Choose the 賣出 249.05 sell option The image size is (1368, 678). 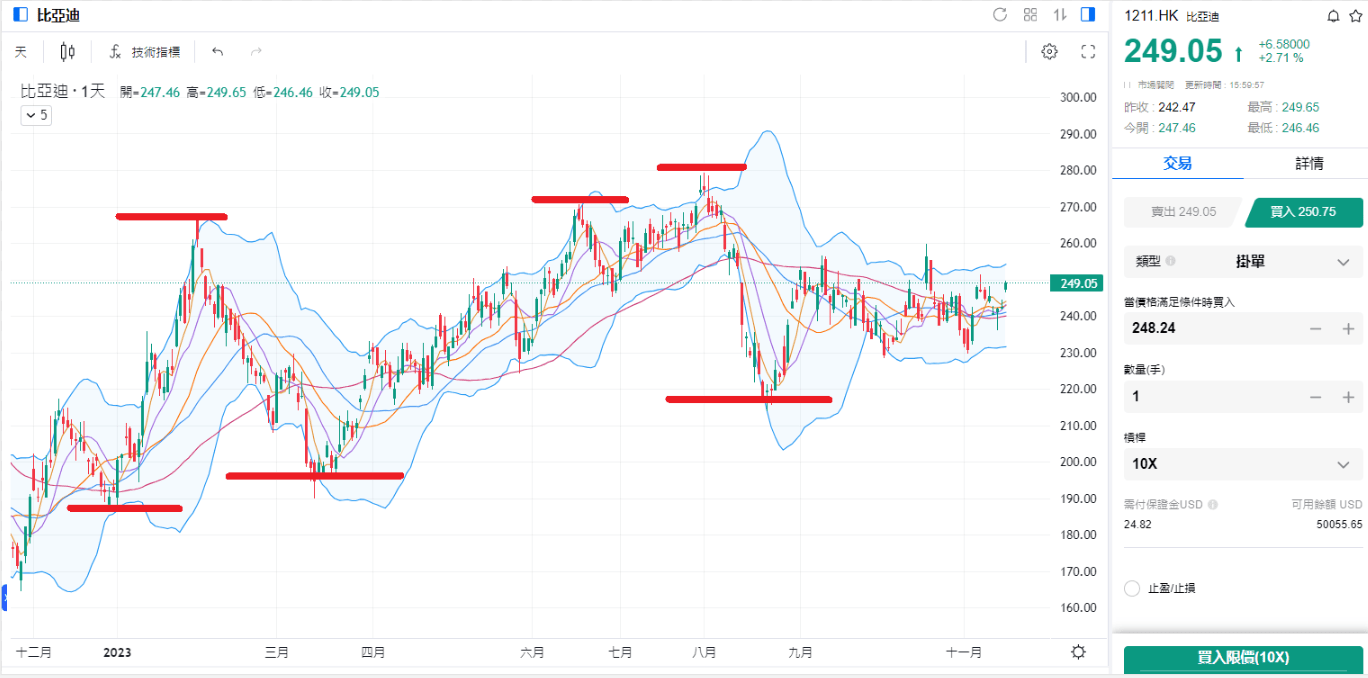(1183, 212)
